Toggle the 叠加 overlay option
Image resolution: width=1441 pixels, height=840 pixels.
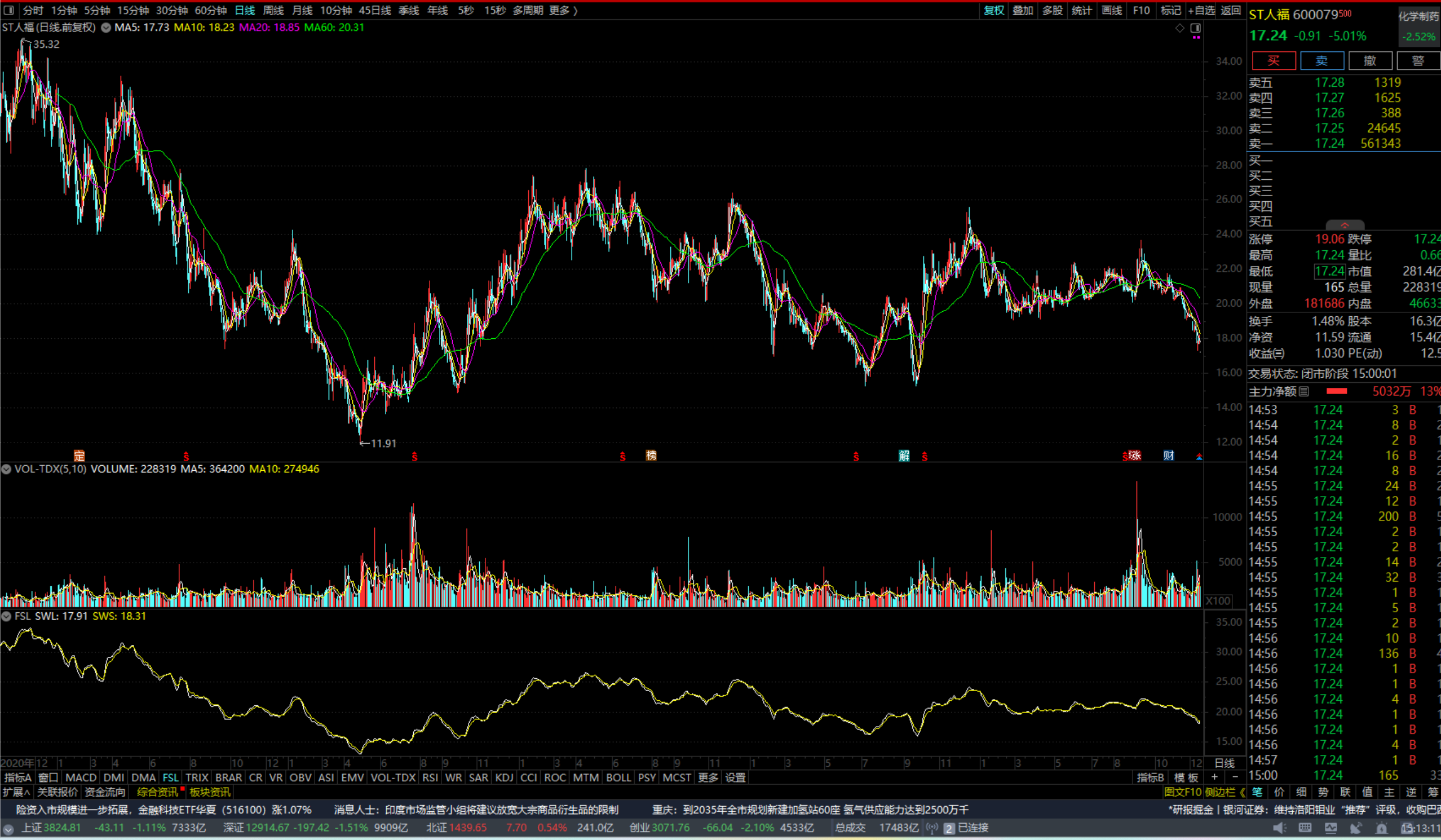1023,10
